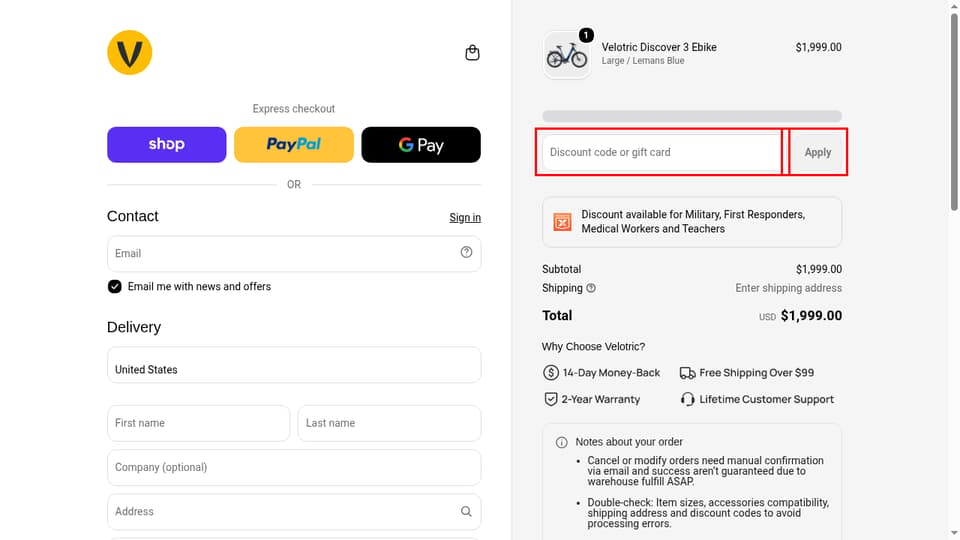Click the Free Shipping truck icon
Viewport: 960px width, 540px height.
pos(688,373)
